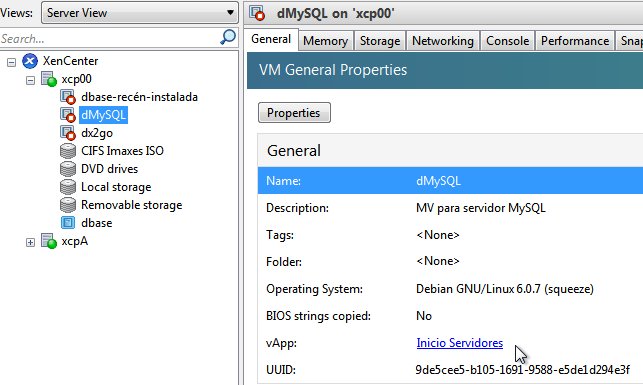Click the search magnifier icon
Viewport: 643px width, 385px height.
228,37
